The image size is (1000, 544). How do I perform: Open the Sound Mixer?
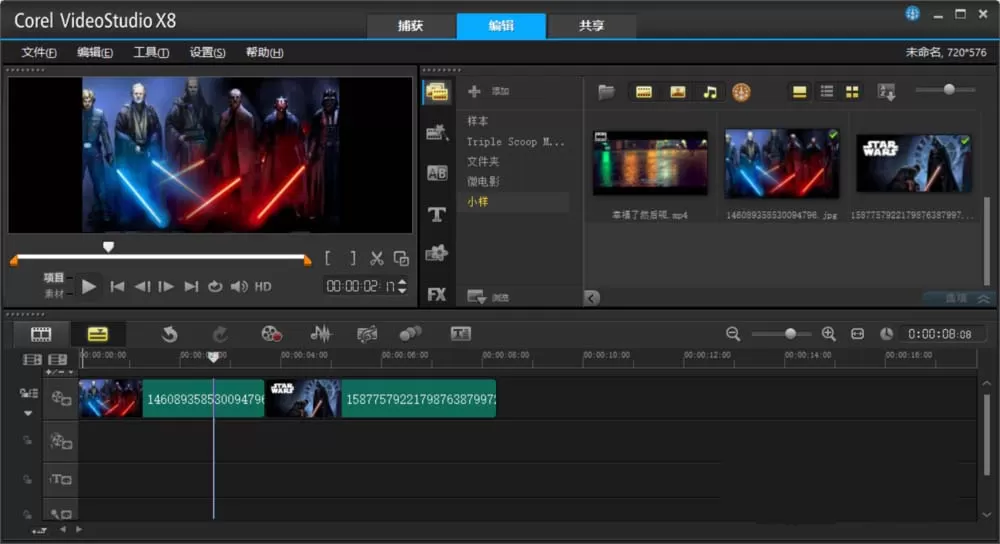point(320,334)
